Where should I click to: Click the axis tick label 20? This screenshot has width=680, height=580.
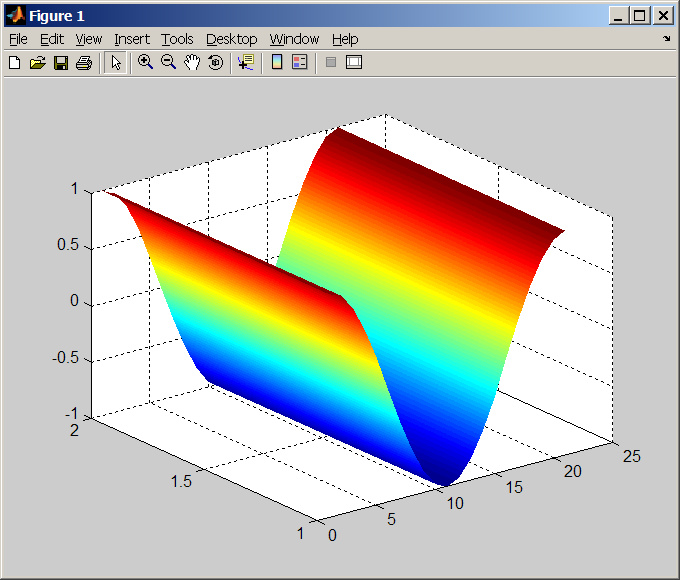(x=572, y=471)
